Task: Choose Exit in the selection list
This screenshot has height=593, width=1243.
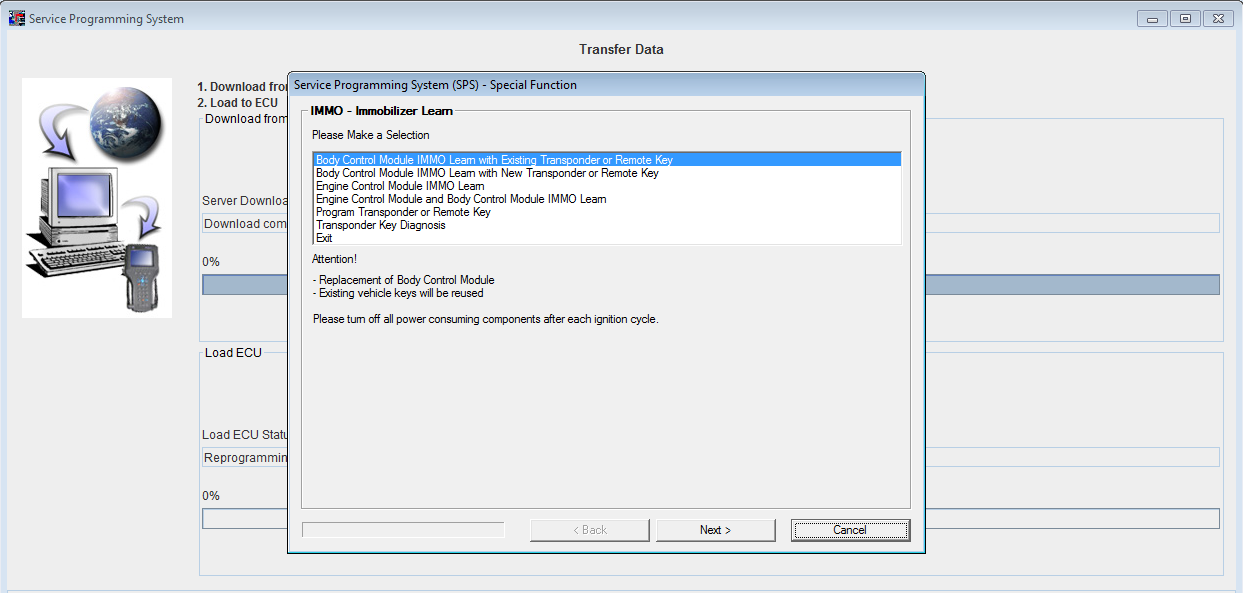Action: 607,238
